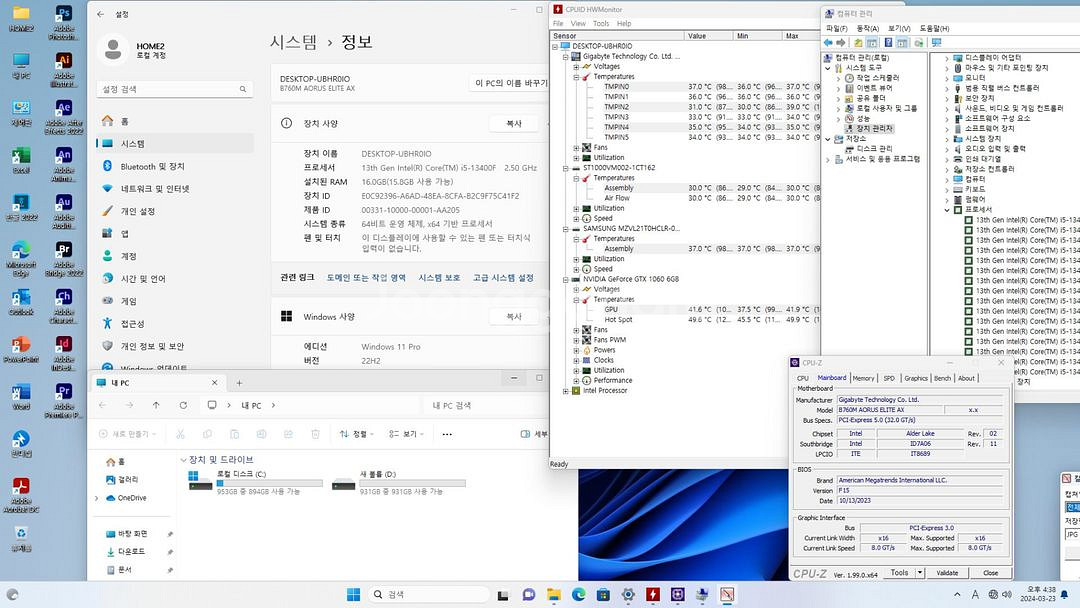1080x608 pixels.
Task: Expand NVIDIA Fans PWM node
Action: click(577, 340)
